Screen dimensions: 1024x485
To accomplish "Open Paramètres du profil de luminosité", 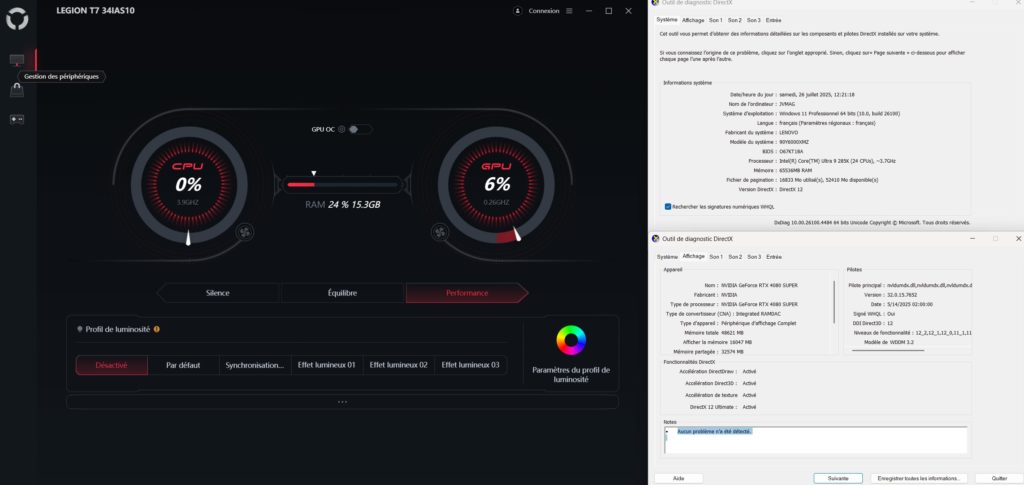I will pos(571,374).
